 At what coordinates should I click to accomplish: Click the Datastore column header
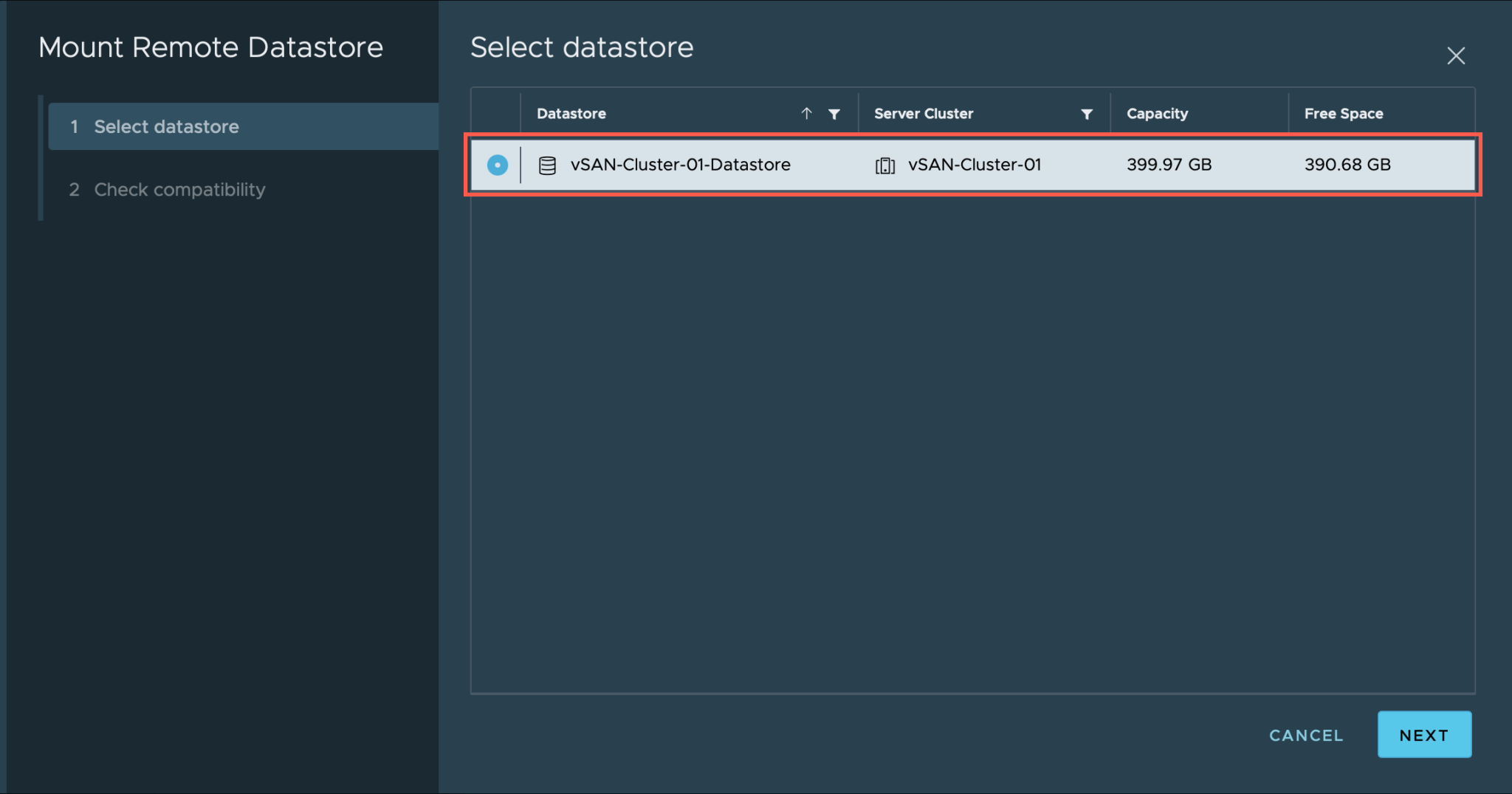(571, 114)
